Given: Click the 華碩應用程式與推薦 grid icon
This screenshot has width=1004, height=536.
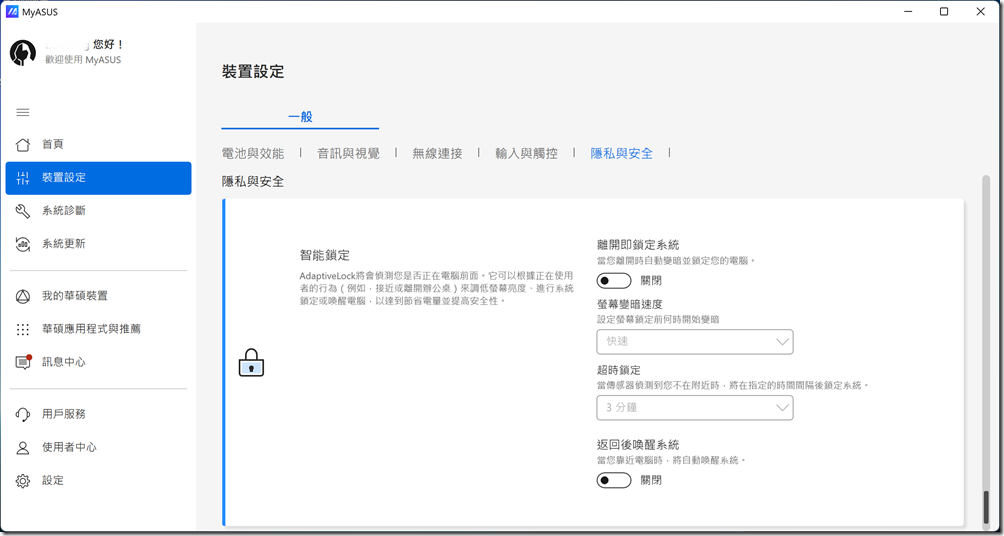Looking at the screenshot, I should [23, 329].
